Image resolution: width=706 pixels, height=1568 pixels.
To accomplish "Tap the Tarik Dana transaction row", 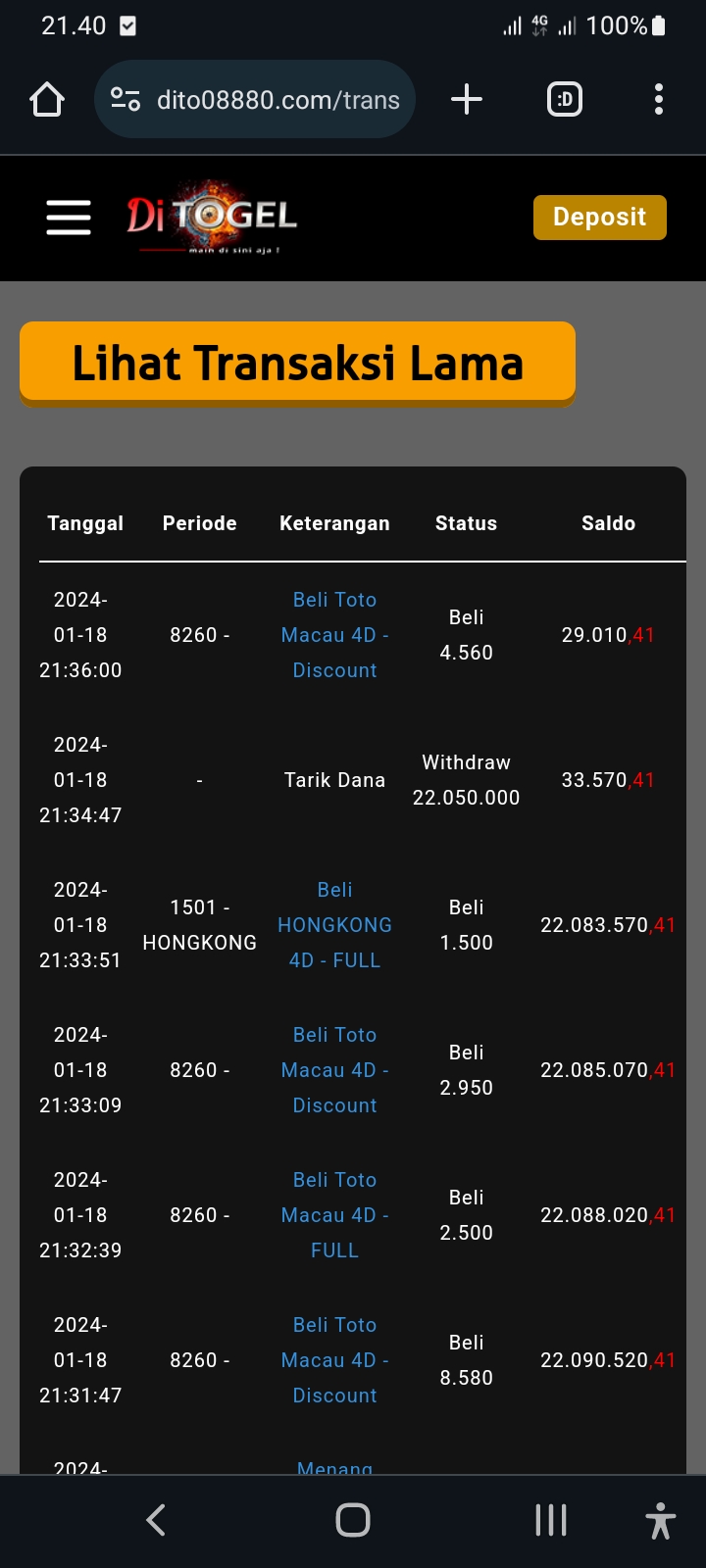I will click(334, 780).
